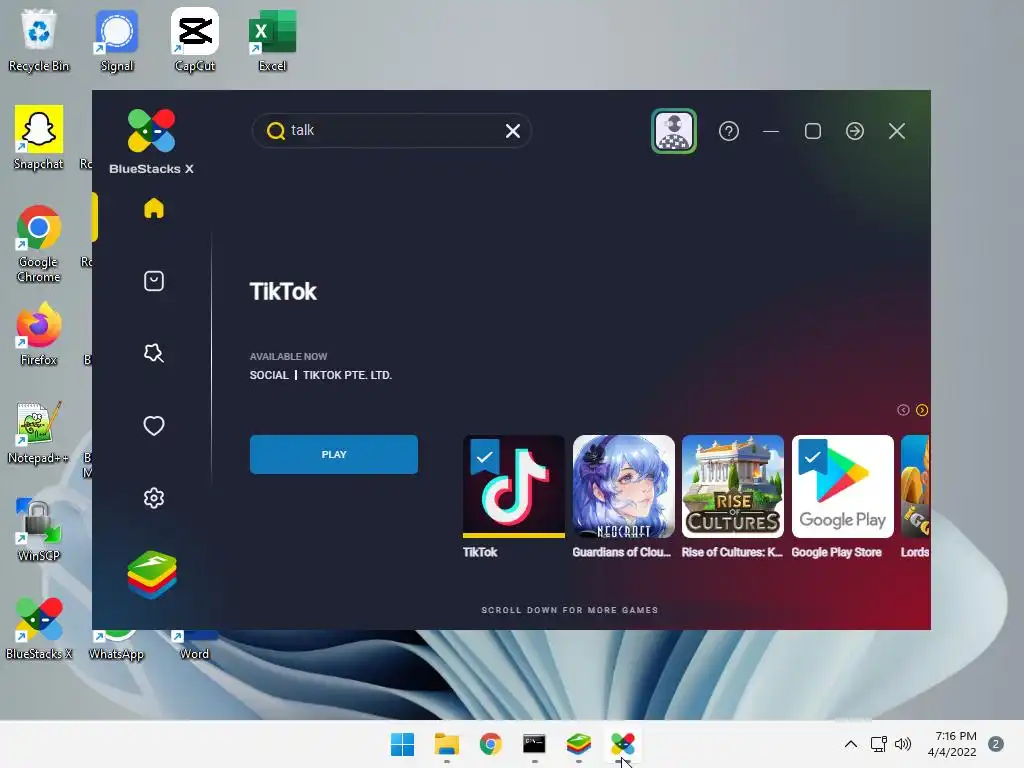Clear the search text with the X icon
This screenshot has height=768, width=1024.
[513, 131]
